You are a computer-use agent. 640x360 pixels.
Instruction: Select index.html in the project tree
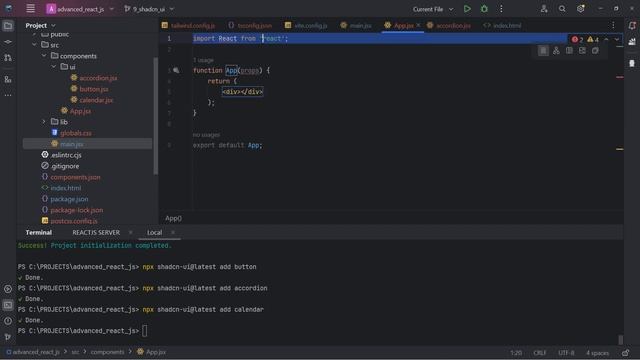point(66,188)
